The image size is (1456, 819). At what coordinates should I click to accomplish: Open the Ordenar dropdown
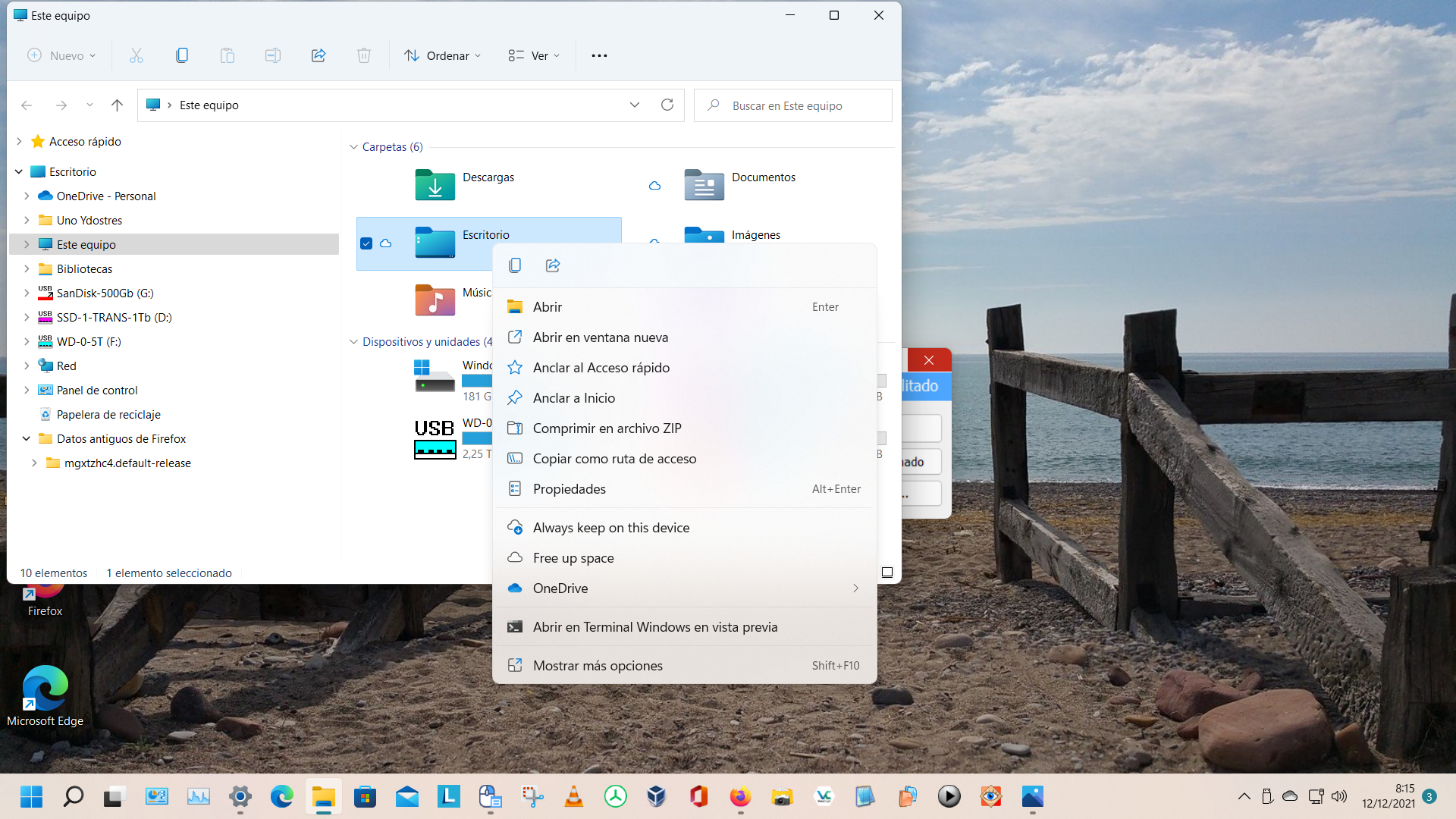[443, 55]
